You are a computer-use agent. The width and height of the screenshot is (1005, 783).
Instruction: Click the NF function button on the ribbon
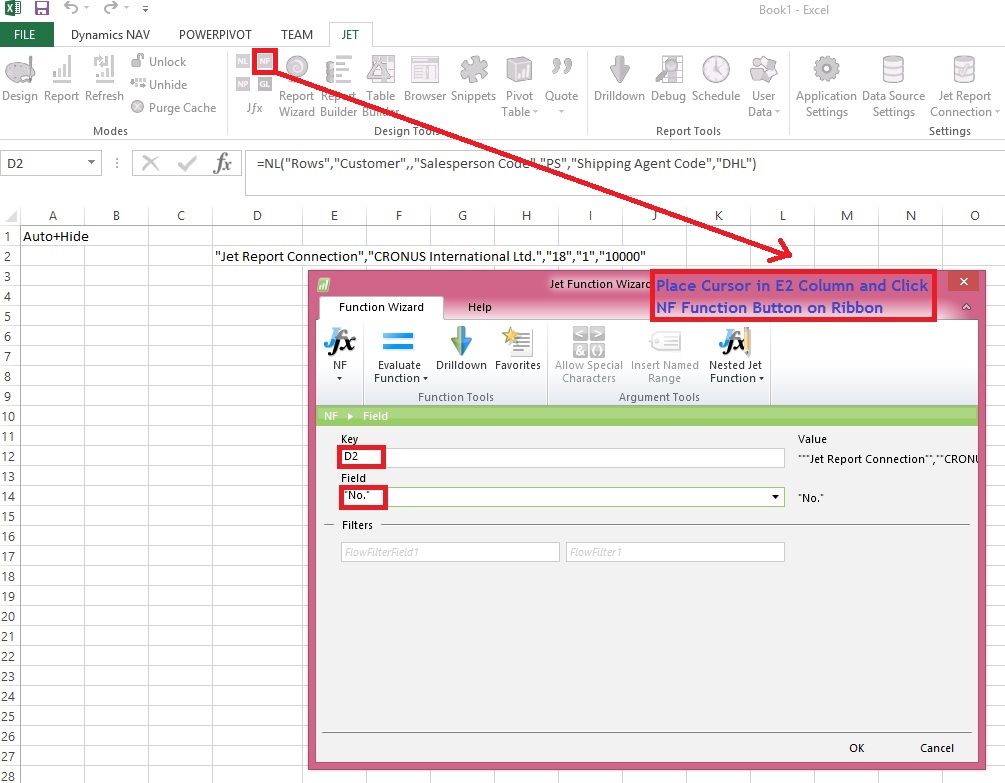(x=264, y=61)
